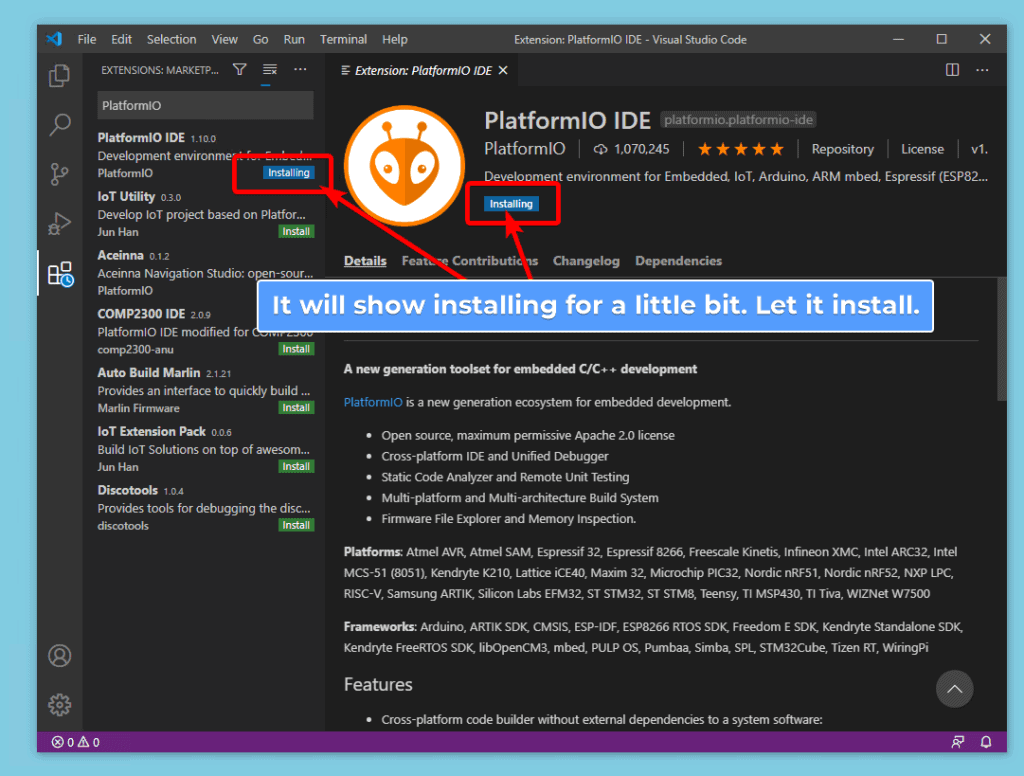The height and width of the screenshot is (776, 1024).
Task: Open the File menu
Action: pyautogui.click(x=87, y=39)
